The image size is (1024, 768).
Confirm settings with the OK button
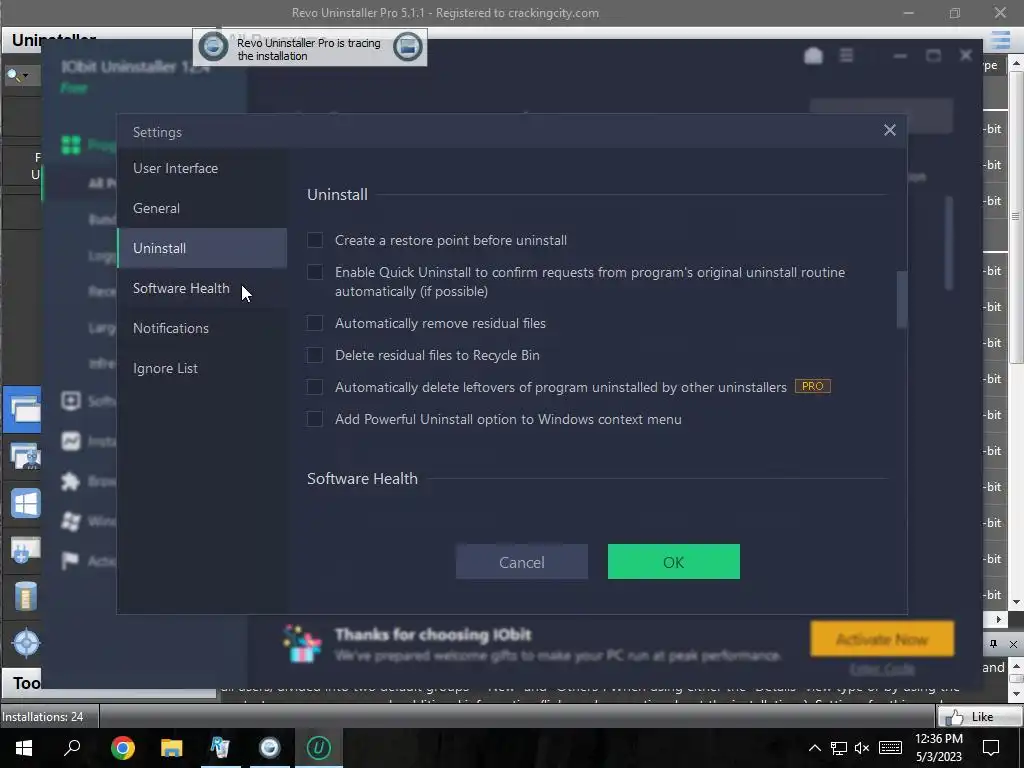[x=674, y=562]
